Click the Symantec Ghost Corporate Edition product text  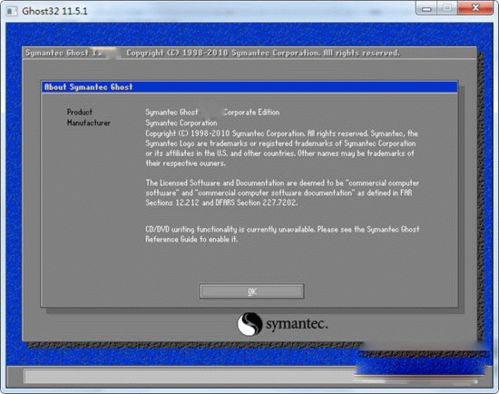click(212, 112)
